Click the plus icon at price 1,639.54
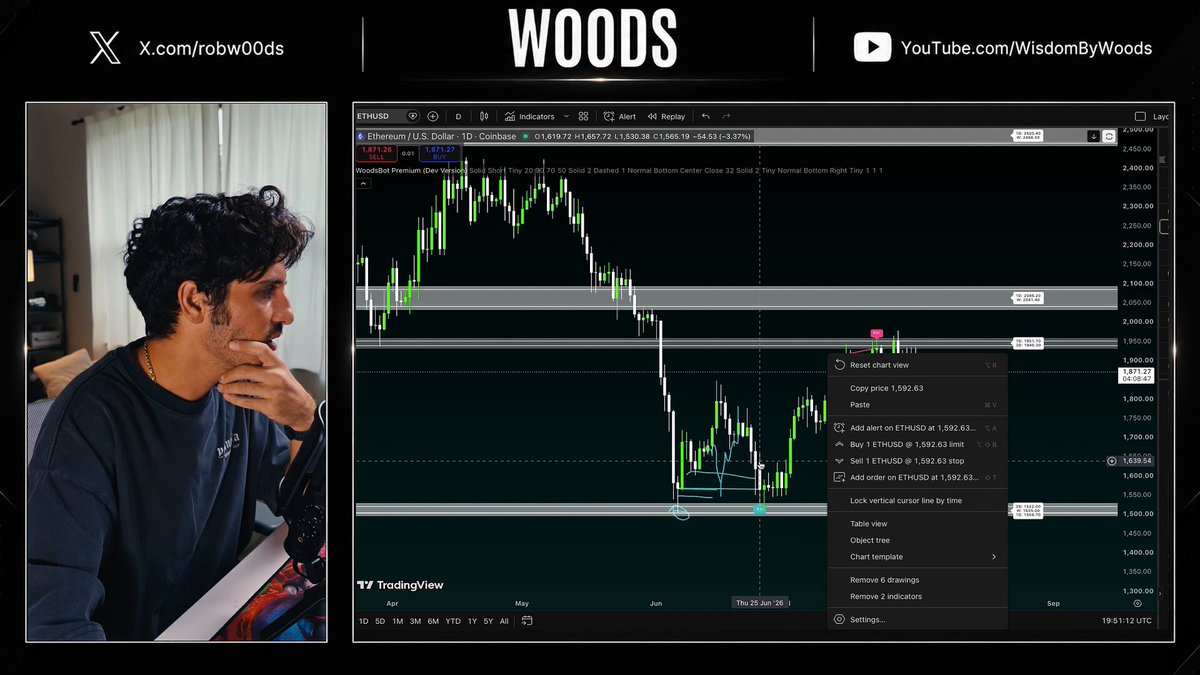Image resolution: width=1200 pixels, height=675 pixels. 1112,461
